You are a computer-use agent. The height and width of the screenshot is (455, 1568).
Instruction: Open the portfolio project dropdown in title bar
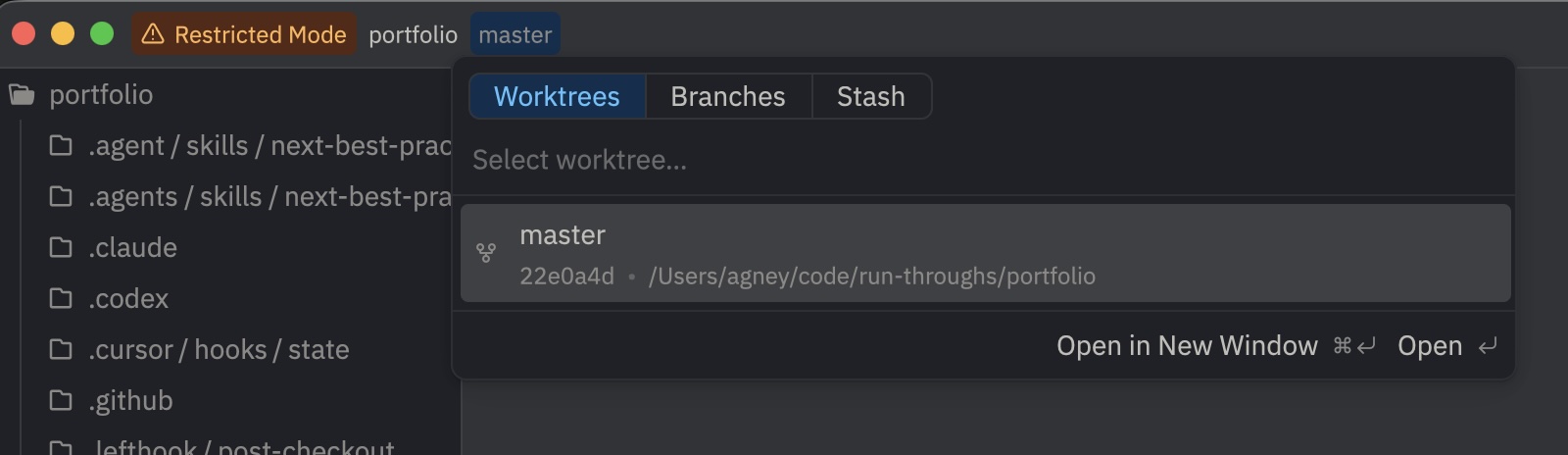tap(413, 34)
